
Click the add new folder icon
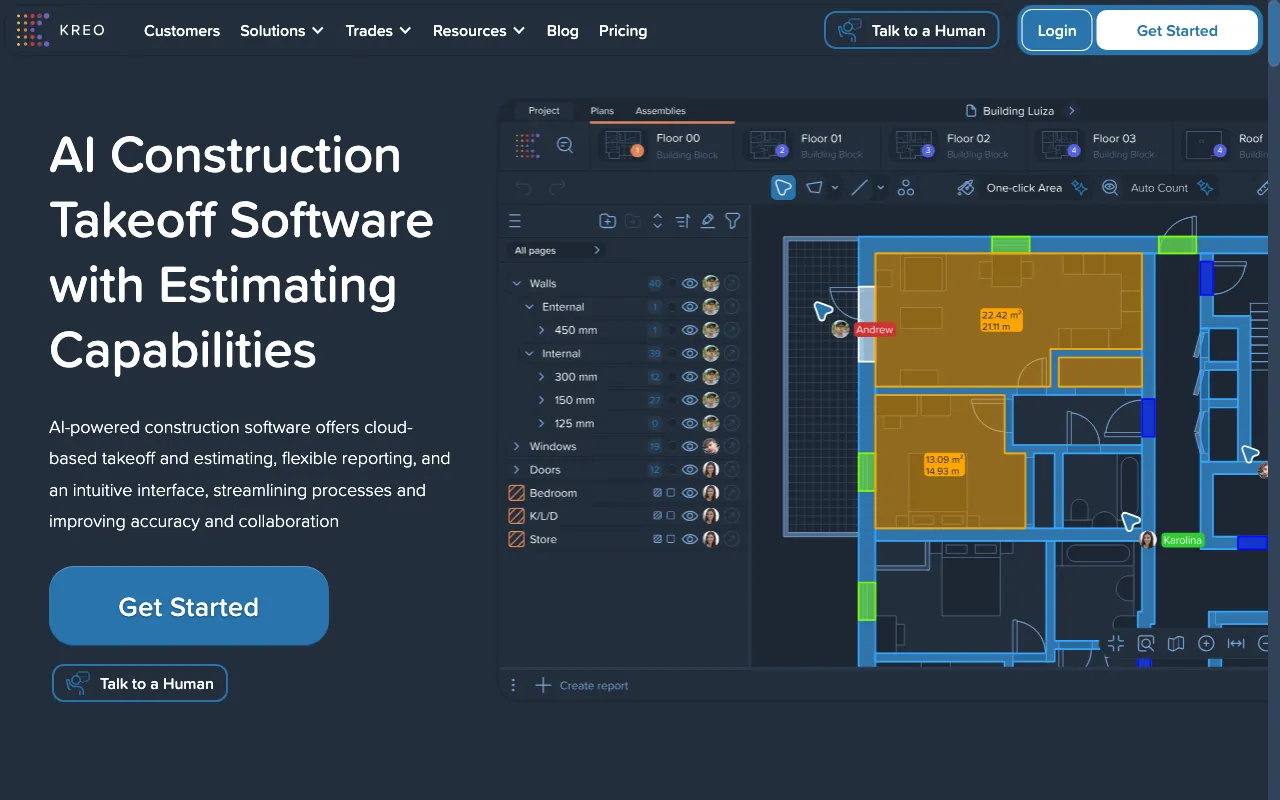(607, 221)
